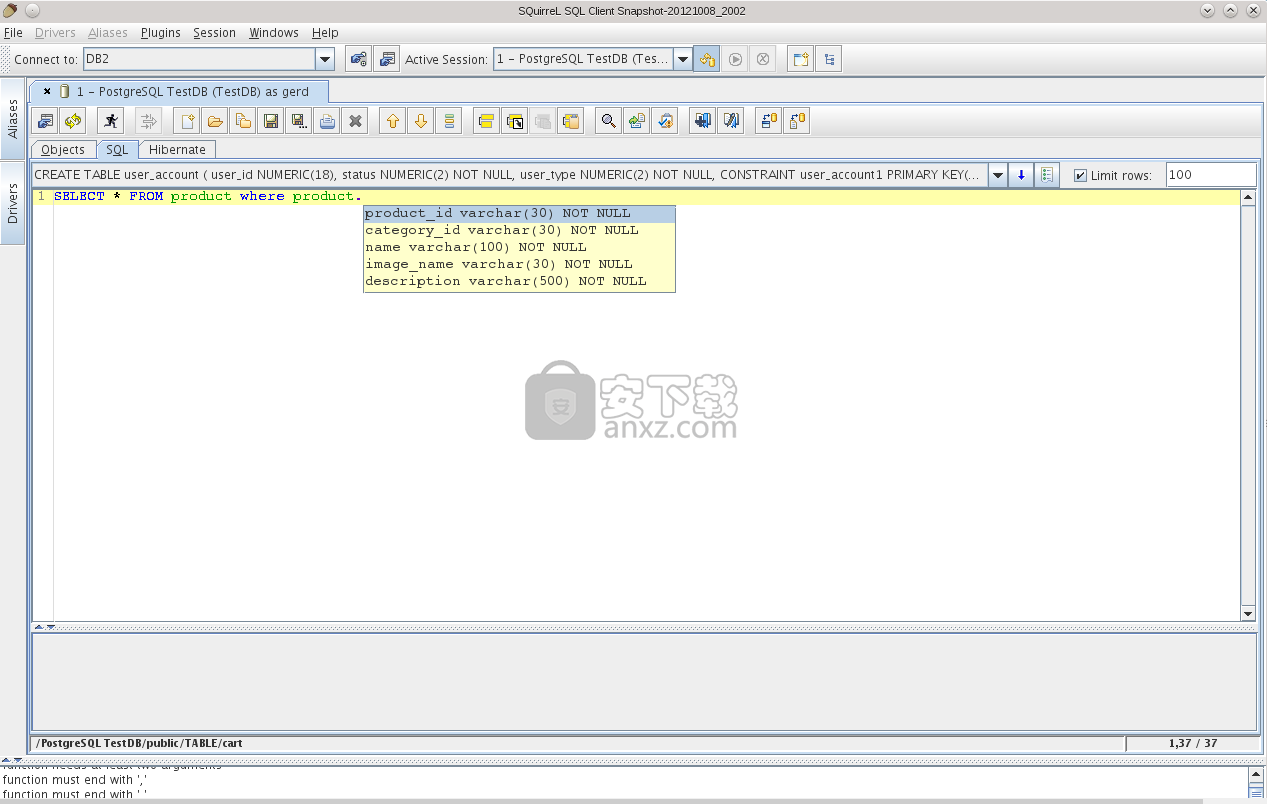The image size is (1267, 804).
Task: Open a SQL file with the folder icon
Action: 215,121
